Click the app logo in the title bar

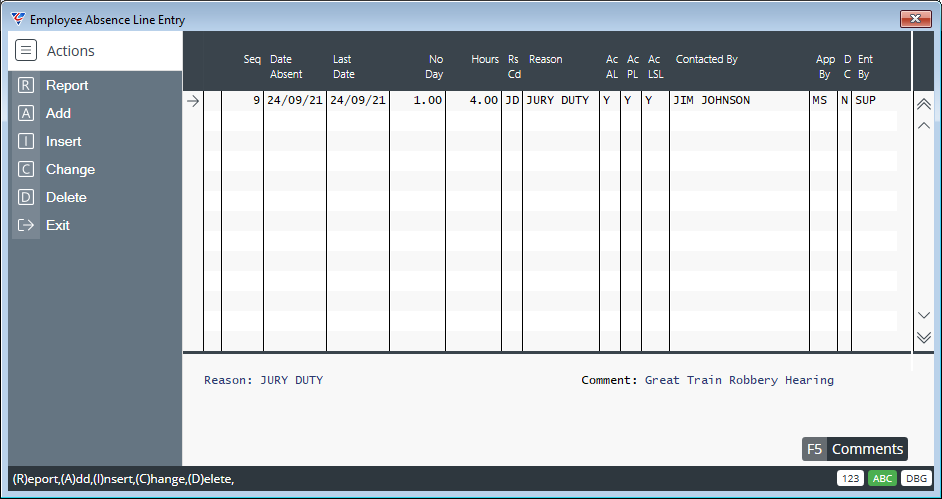coord(19,19)
